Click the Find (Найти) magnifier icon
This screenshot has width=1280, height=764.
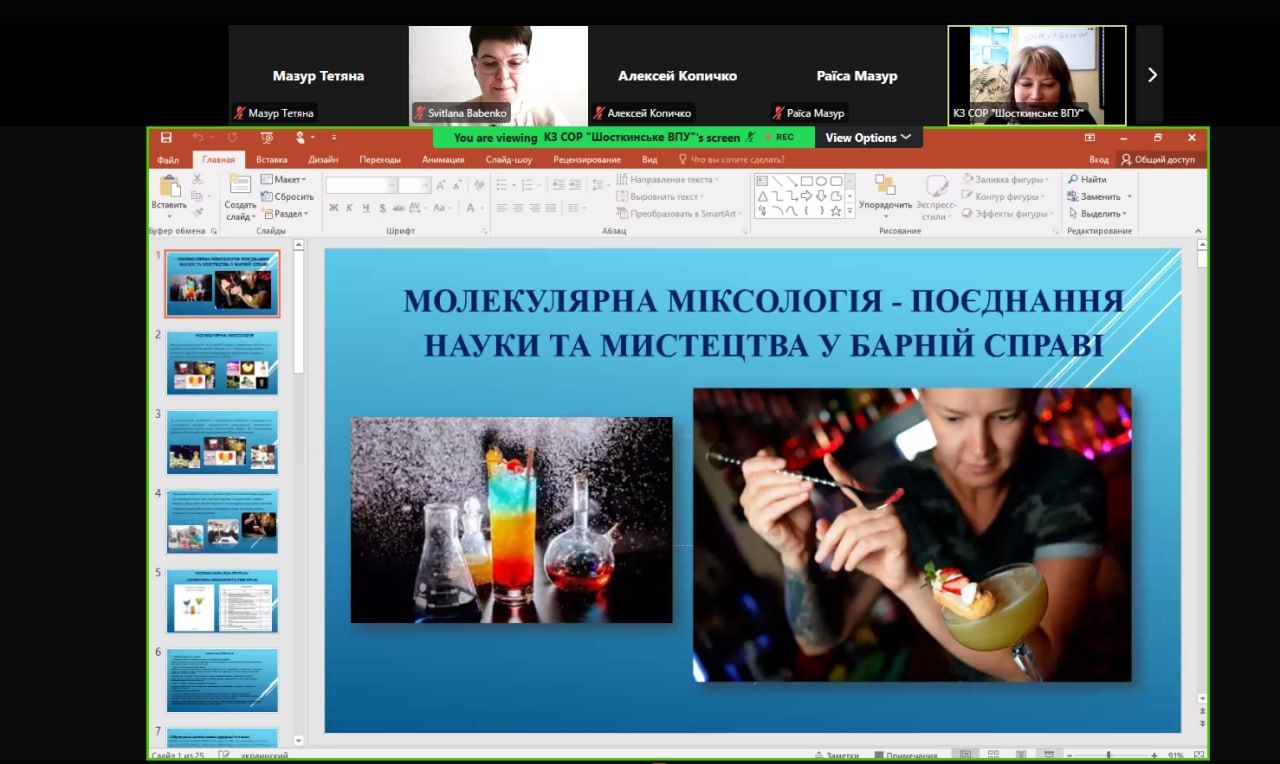click(1072, 180)
